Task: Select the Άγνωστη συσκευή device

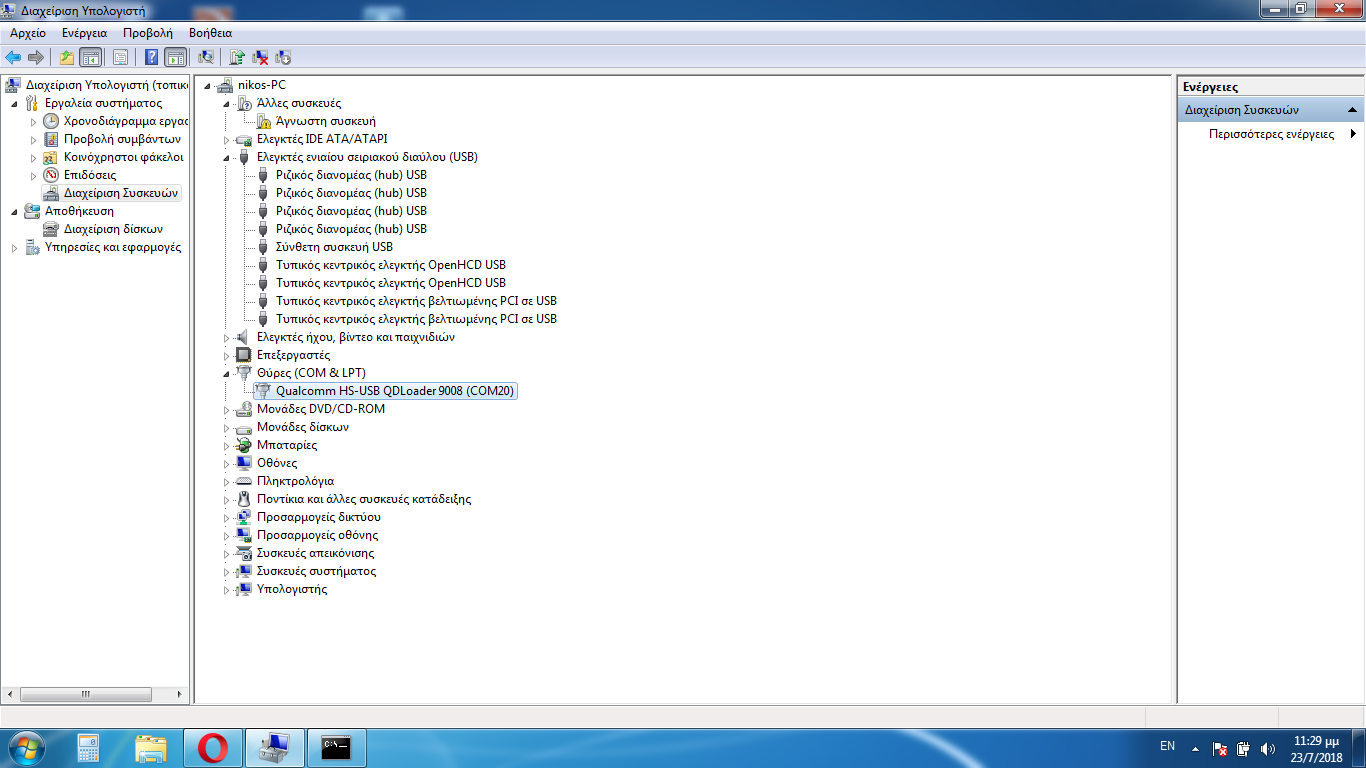Action: [326, 121]
